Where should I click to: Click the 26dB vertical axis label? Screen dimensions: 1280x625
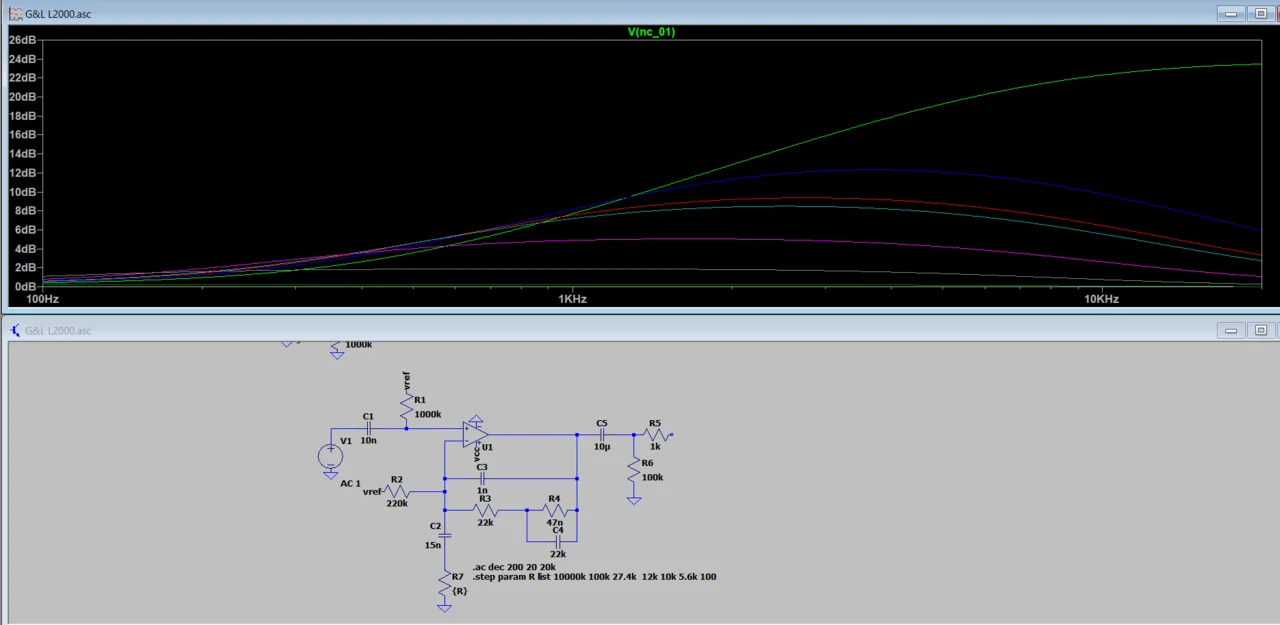pos(22,40)
